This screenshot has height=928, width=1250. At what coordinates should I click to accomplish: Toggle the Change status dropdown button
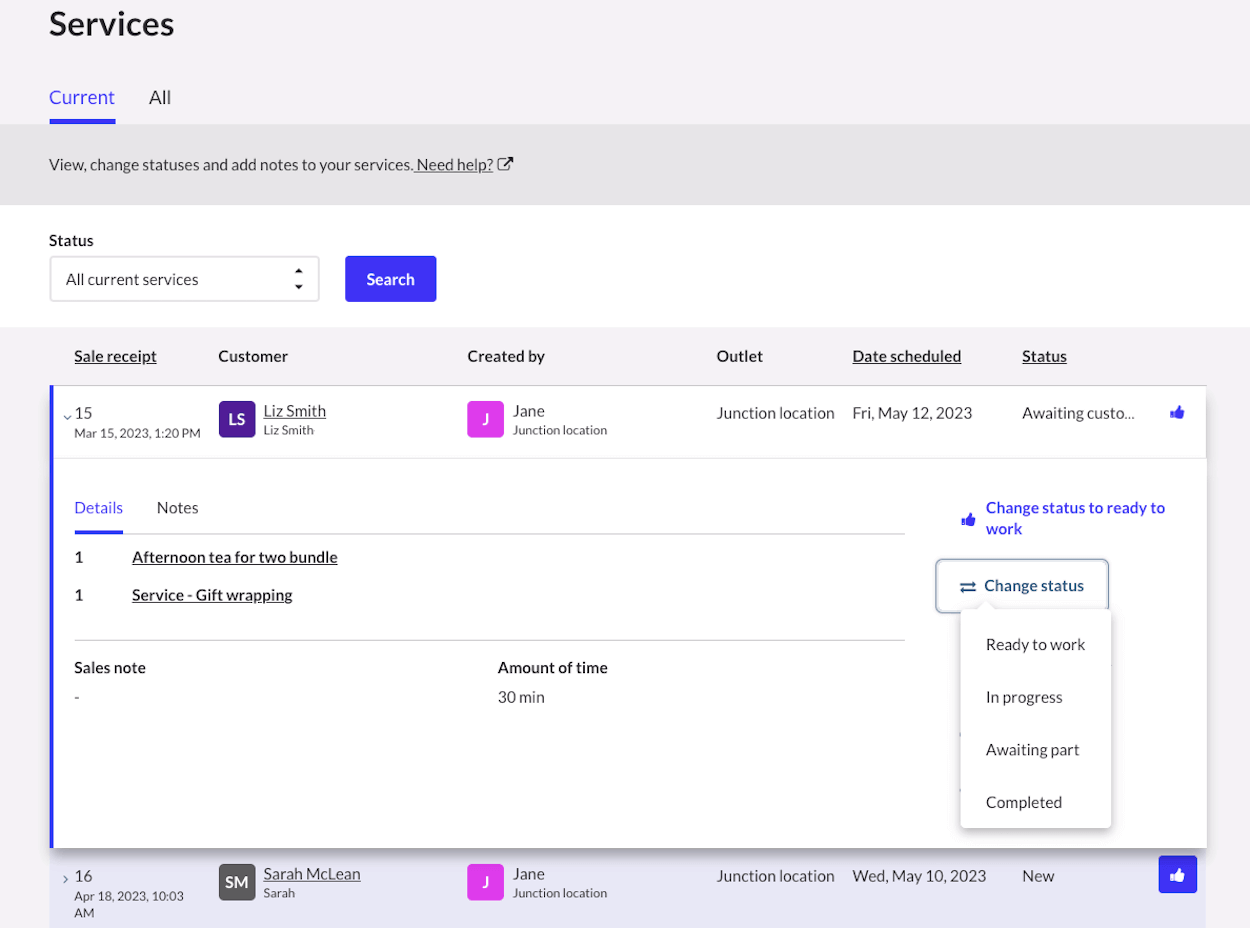pyautogui.click(x=1021, y=586)
